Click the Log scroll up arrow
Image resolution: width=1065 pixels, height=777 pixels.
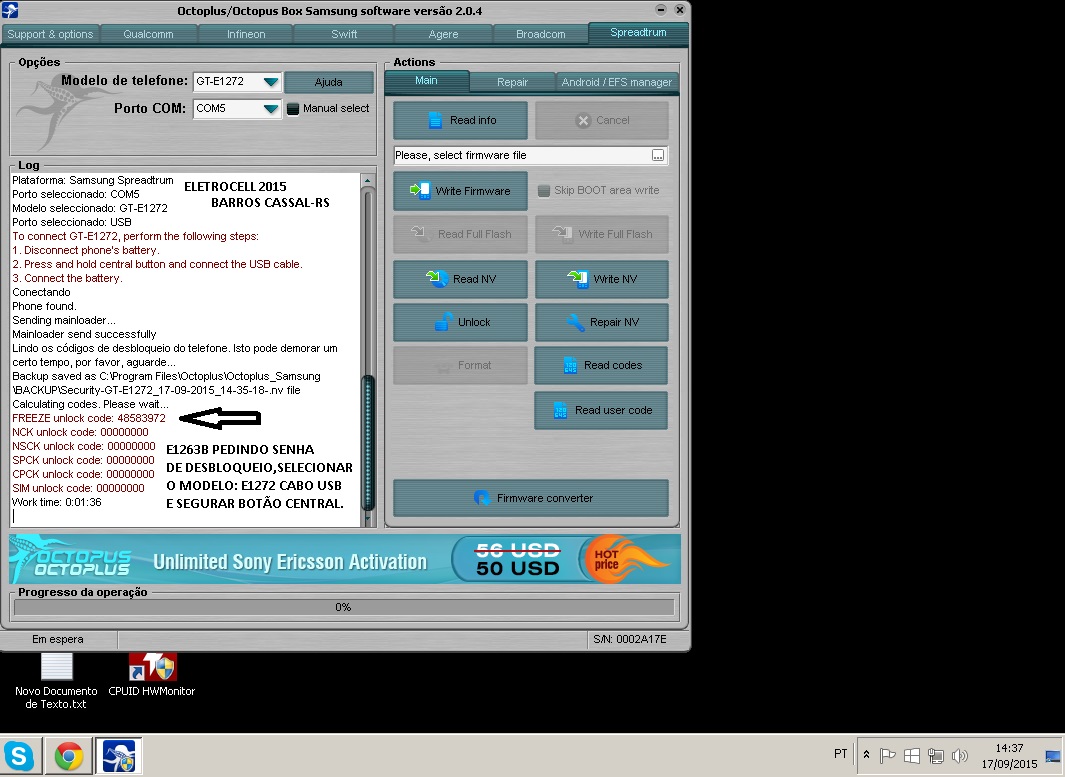(x=367, y=181)
